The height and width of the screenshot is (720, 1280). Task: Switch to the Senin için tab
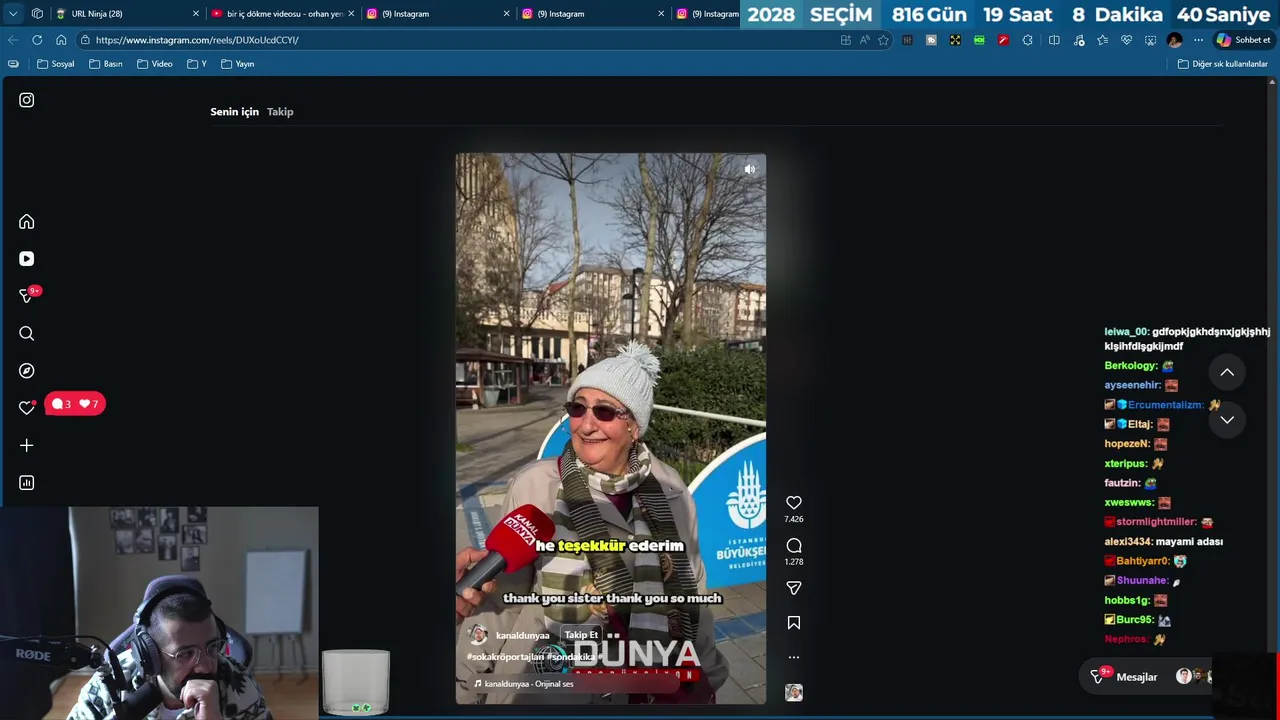234,112
